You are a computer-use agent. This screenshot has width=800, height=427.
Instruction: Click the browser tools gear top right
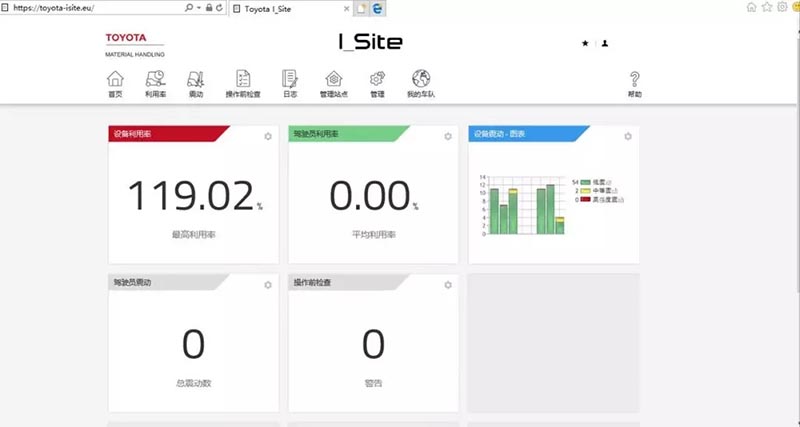(782, 7)
